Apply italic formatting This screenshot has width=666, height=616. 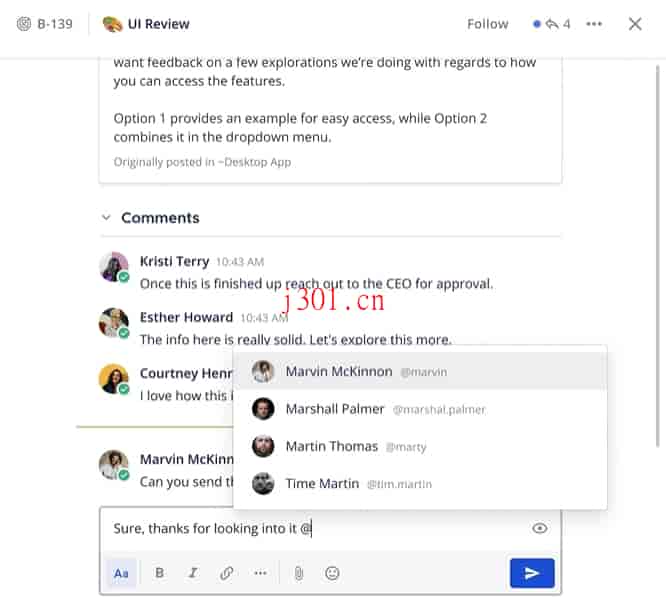tap(193, 573)
